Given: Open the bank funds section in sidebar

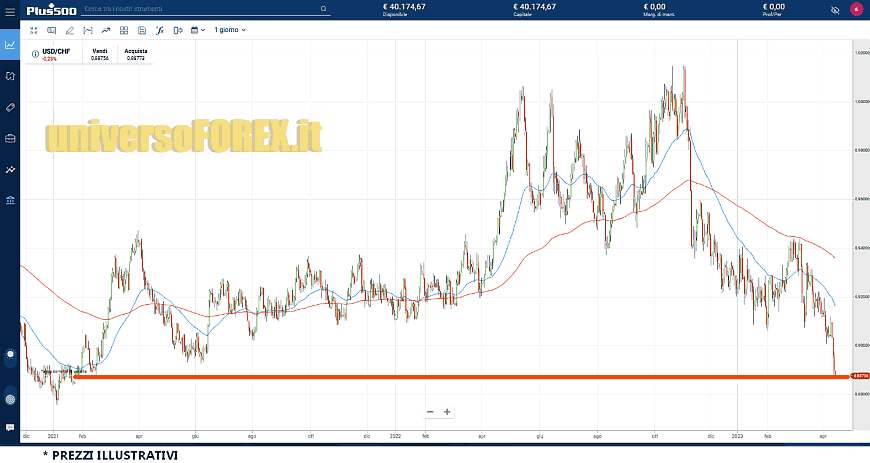Looking at the screenshot, I should 10,201.
